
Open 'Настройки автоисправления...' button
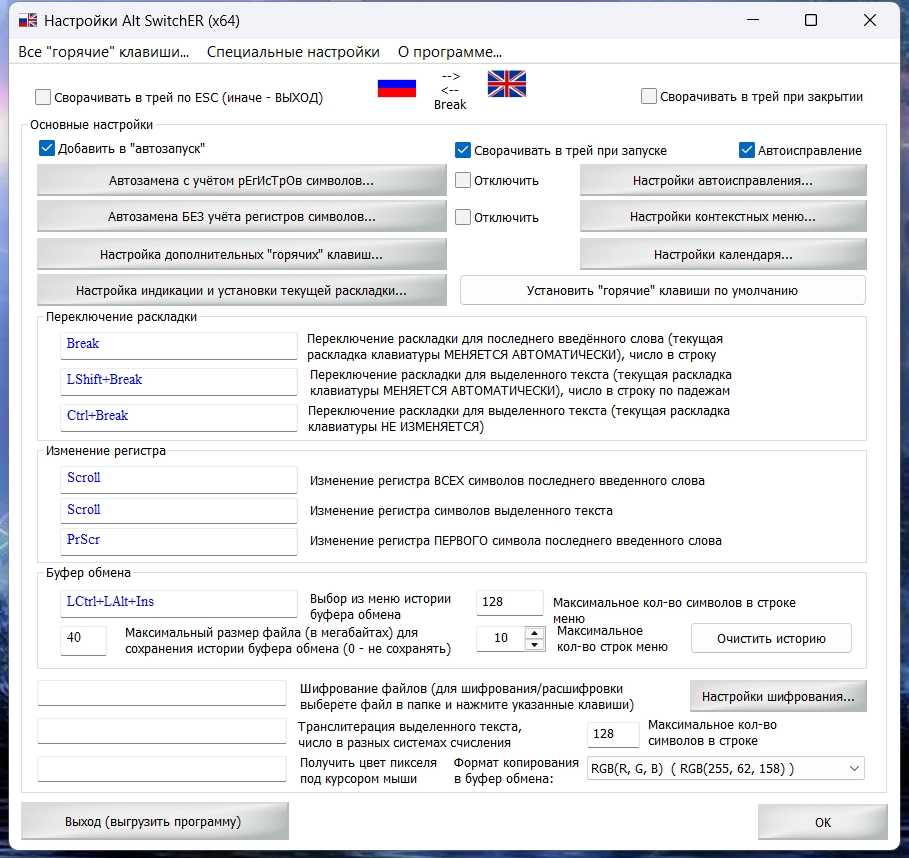click(723, 180)
